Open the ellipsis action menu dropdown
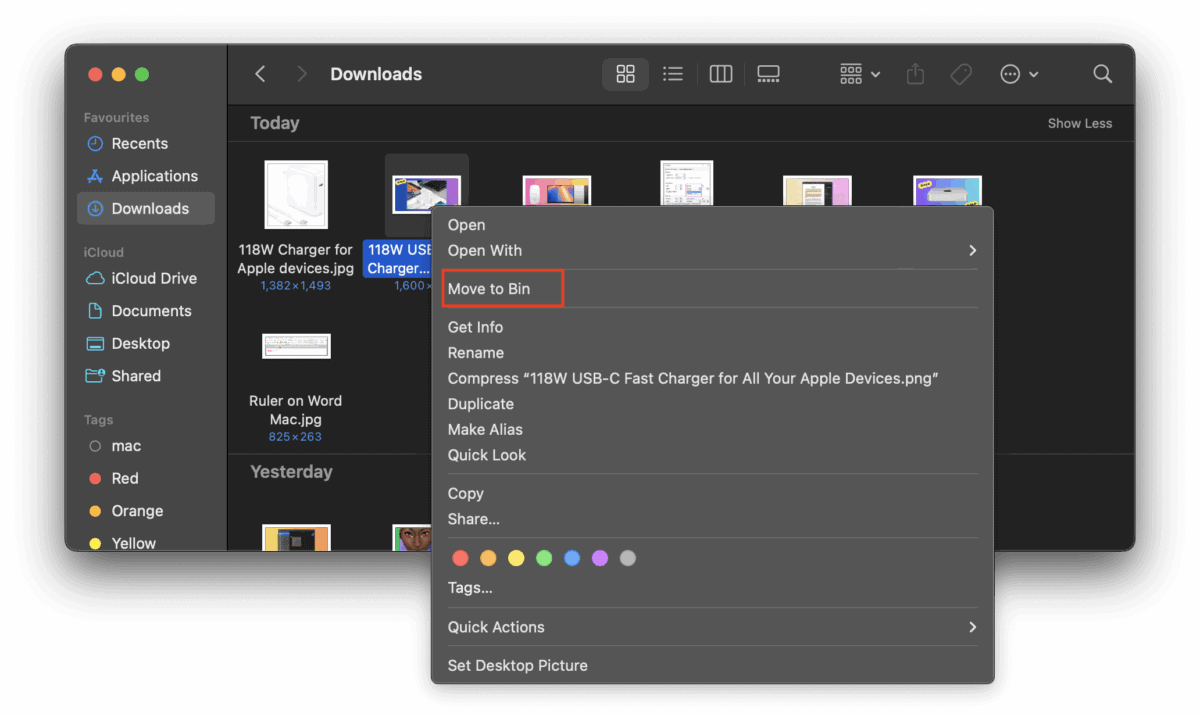1200x715 pixels. coord(1019,74)
